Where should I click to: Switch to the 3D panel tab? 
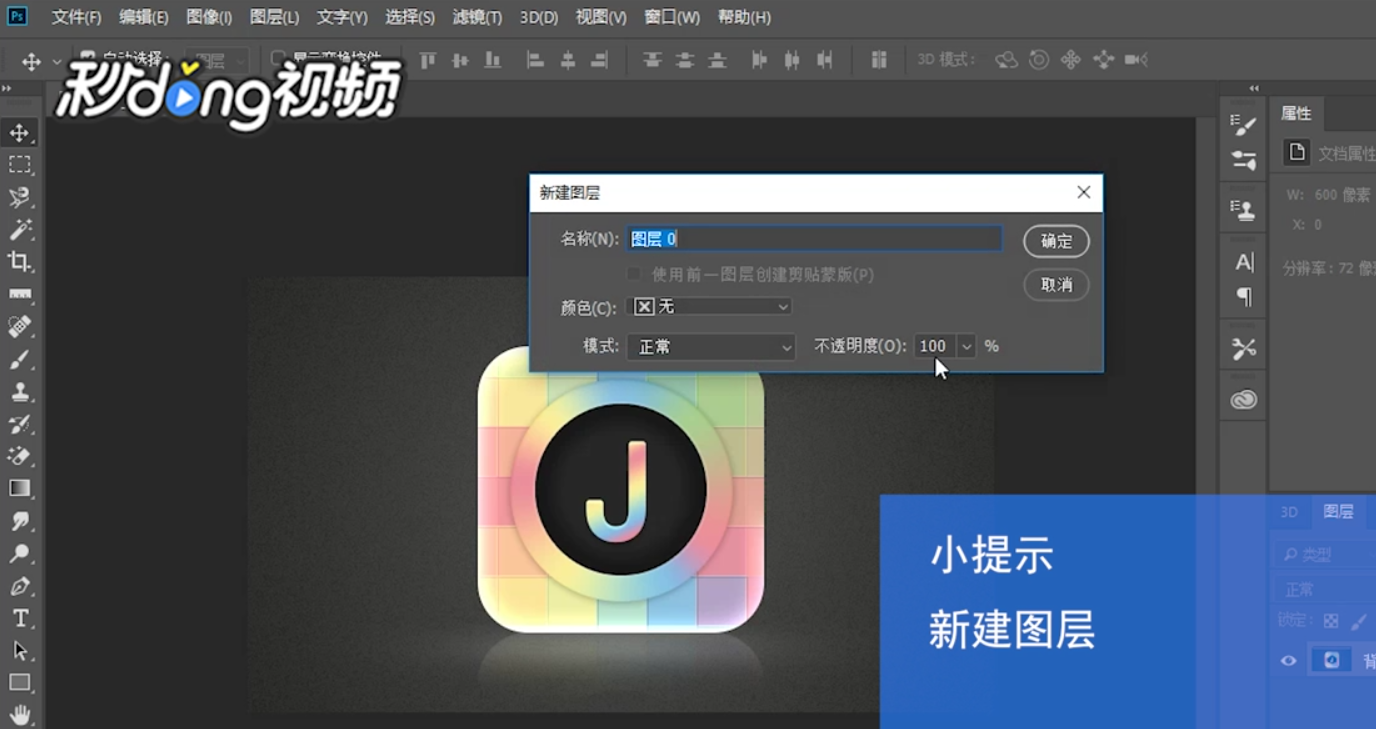(1289, 512)
